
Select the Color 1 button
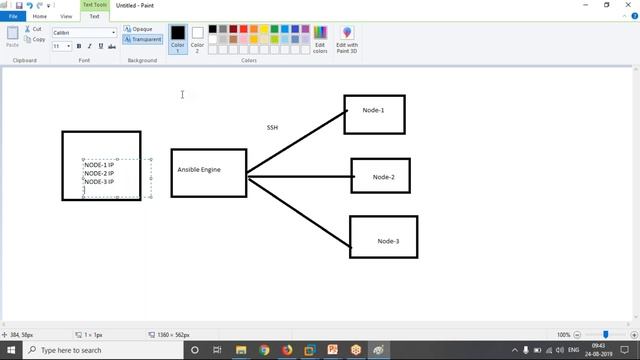178,39
